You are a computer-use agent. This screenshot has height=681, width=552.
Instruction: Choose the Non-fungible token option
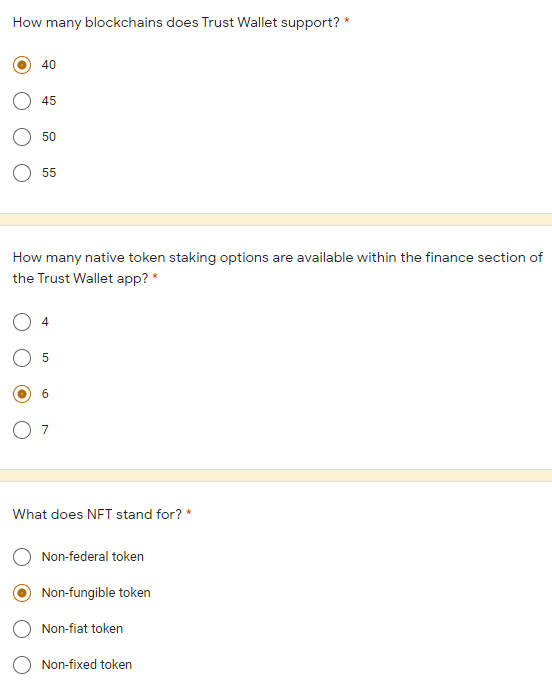pos(22,593)
